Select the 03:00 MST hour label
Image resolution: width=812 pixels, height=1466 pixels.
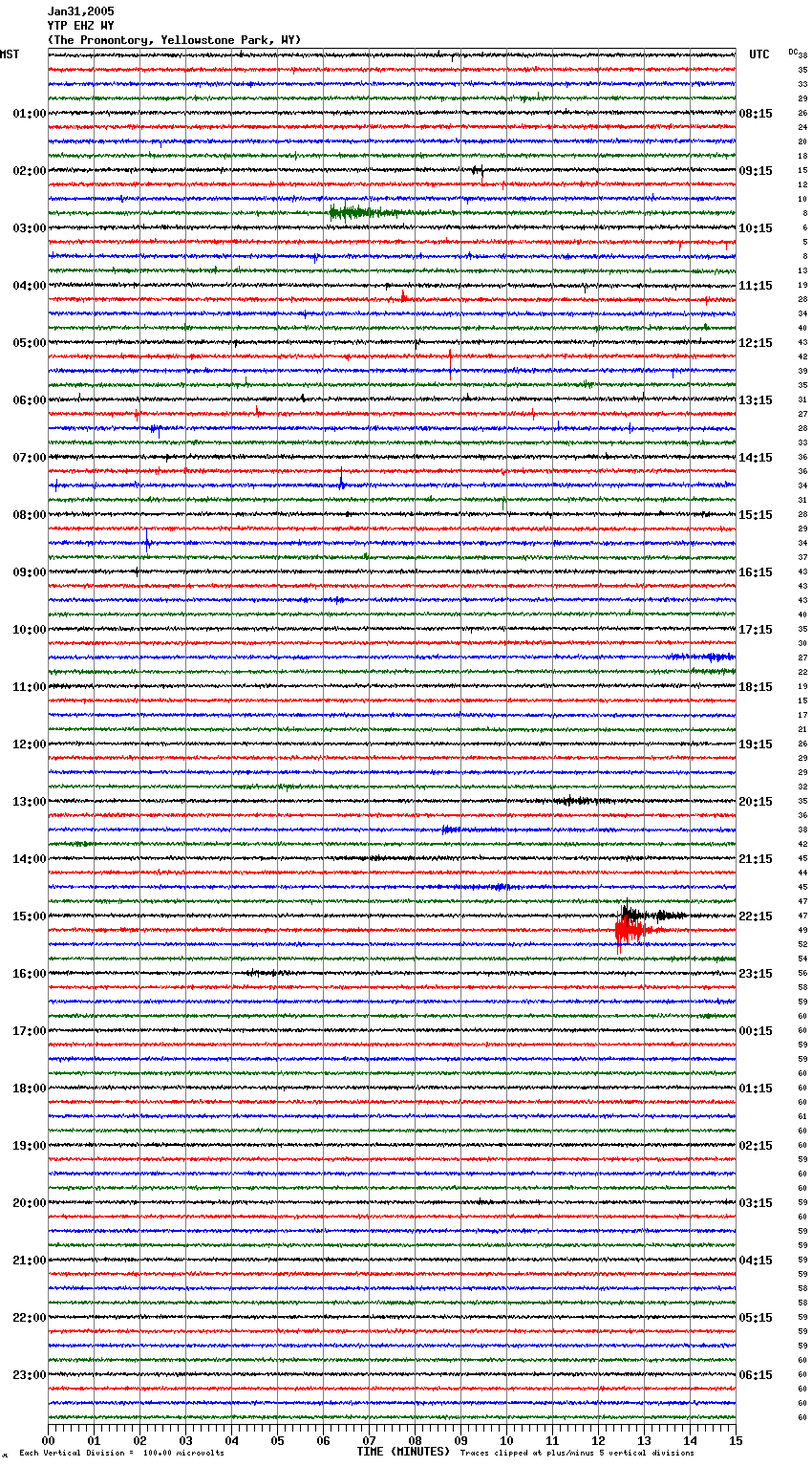30,228
